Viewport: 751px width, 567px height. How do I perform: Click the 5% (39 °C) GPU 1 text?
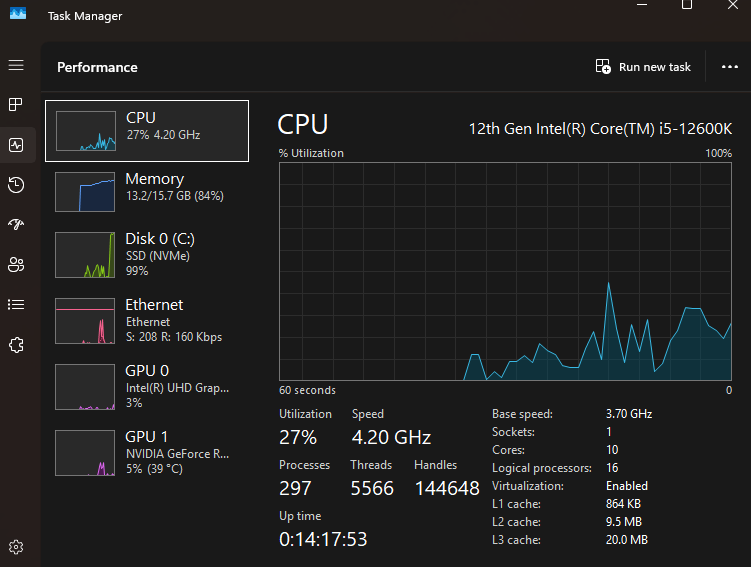(x=154, y=468)
